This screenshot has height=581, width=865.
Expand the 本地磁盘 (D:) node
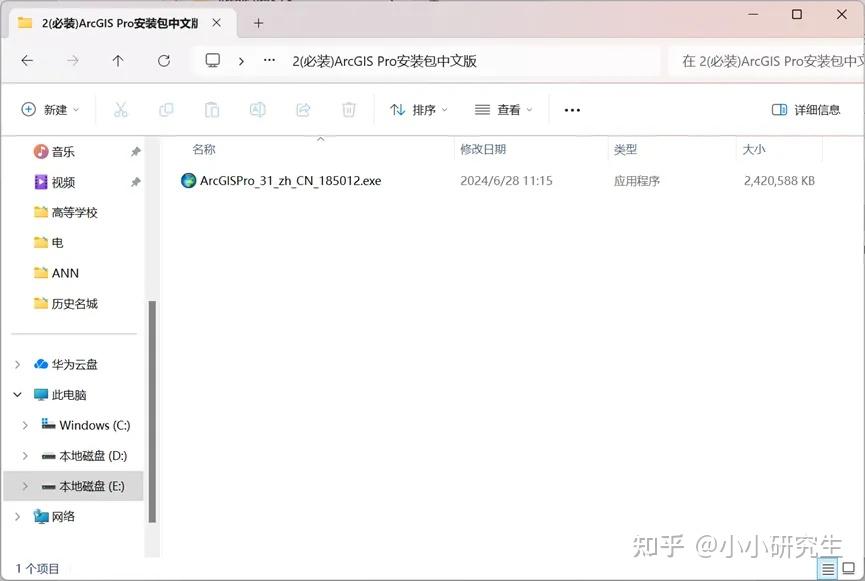click(25, 456)
